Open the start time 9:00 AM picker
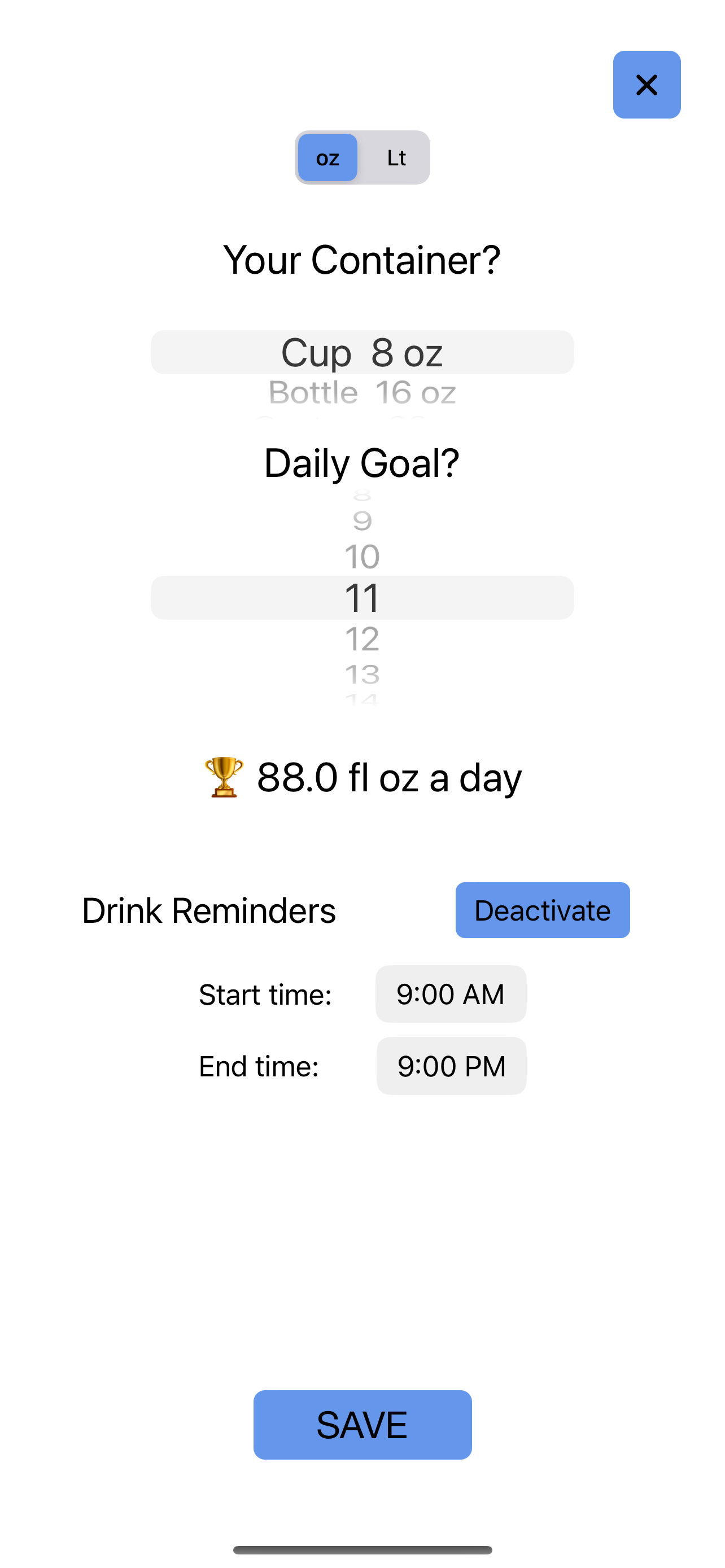The height and width of the screenshot is (1568, 725). pyautogui.click(x=451, y=994)
